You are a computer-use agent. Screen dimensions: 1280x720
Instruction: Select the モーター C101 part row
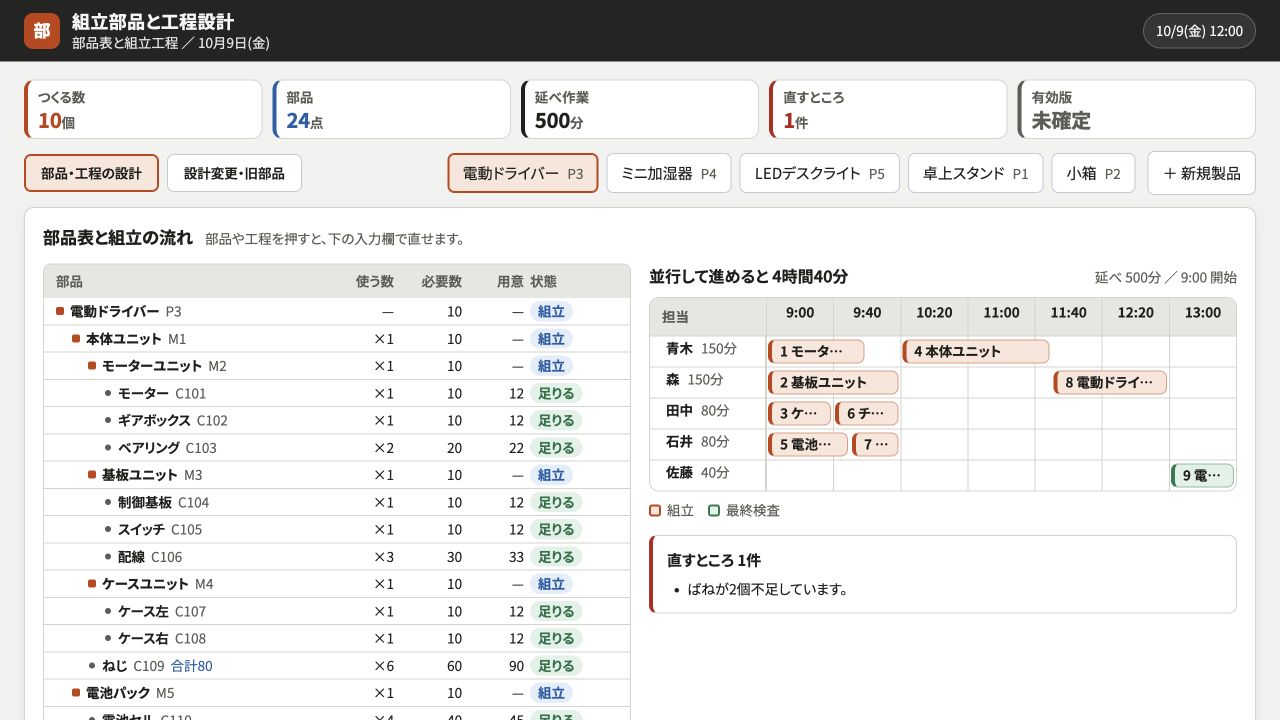tap(337, 393)
